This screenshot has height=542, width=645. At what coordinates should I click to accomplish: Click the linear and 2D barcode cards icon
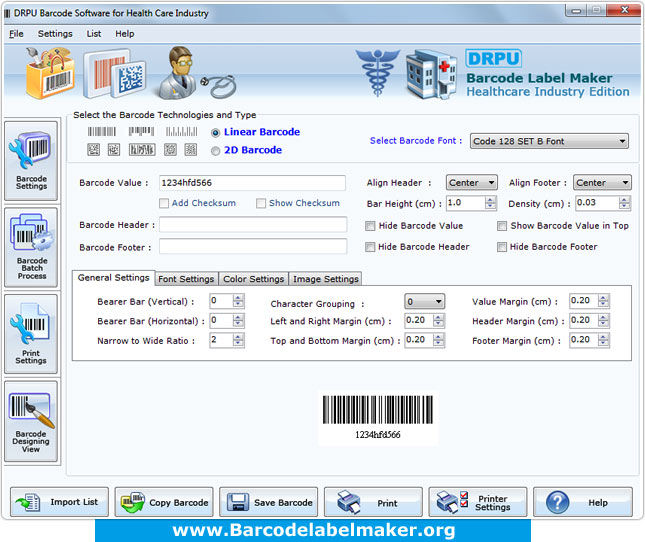pos(115,73)
